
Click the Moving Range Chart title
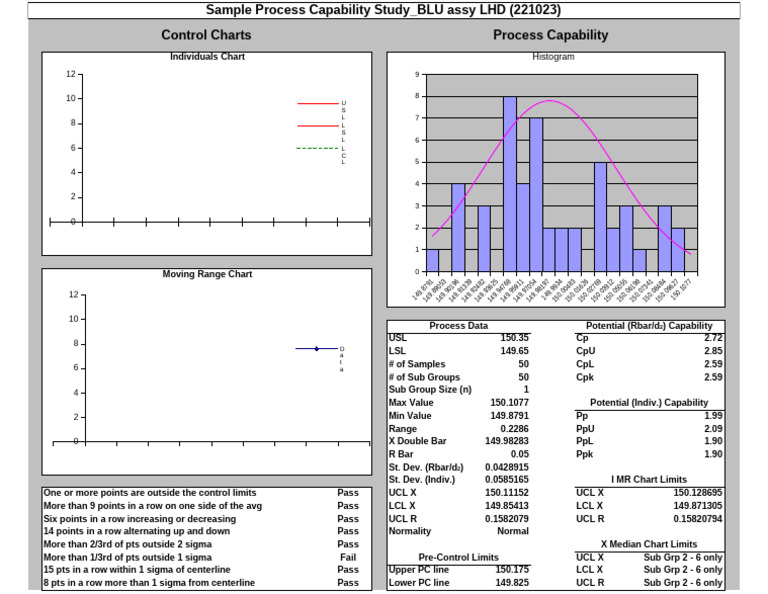point(207,274)
